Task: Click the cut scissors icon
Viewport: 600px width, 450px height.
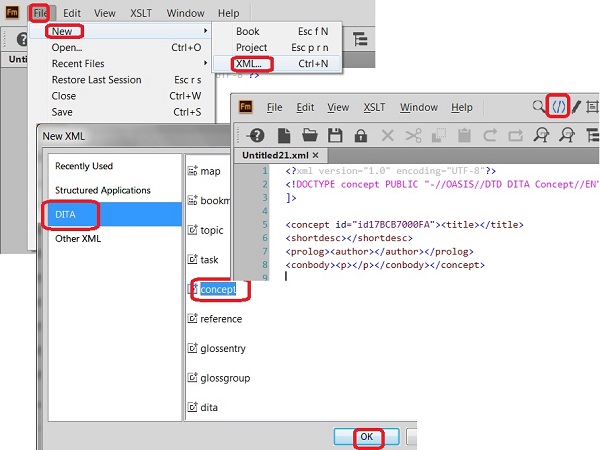Action: click(x=413, y=135)
